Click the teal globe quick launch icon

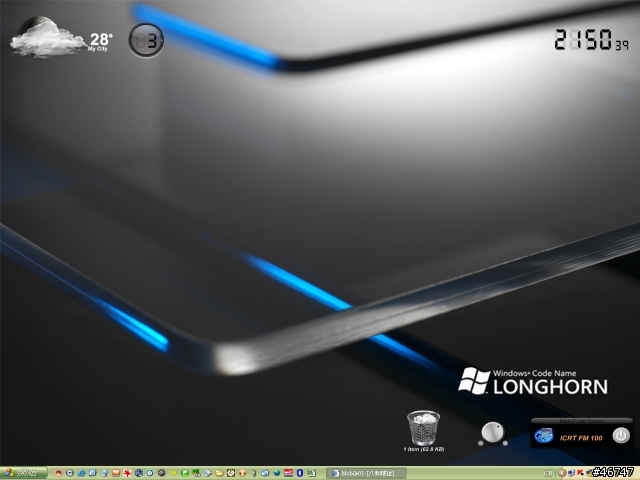277,473
